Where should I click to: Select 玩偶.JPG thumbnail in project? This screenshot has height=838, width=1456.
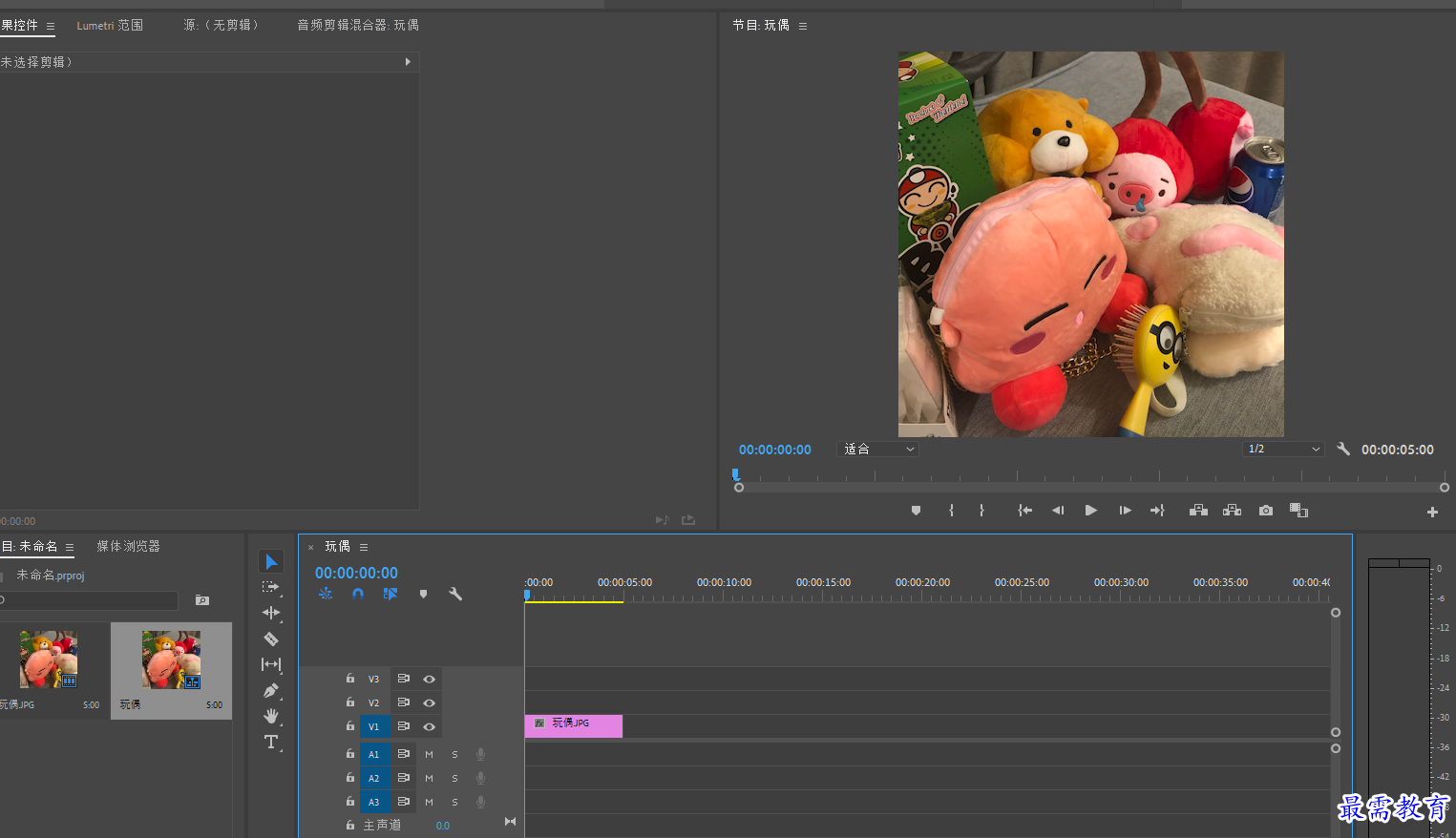click(49, 659)
